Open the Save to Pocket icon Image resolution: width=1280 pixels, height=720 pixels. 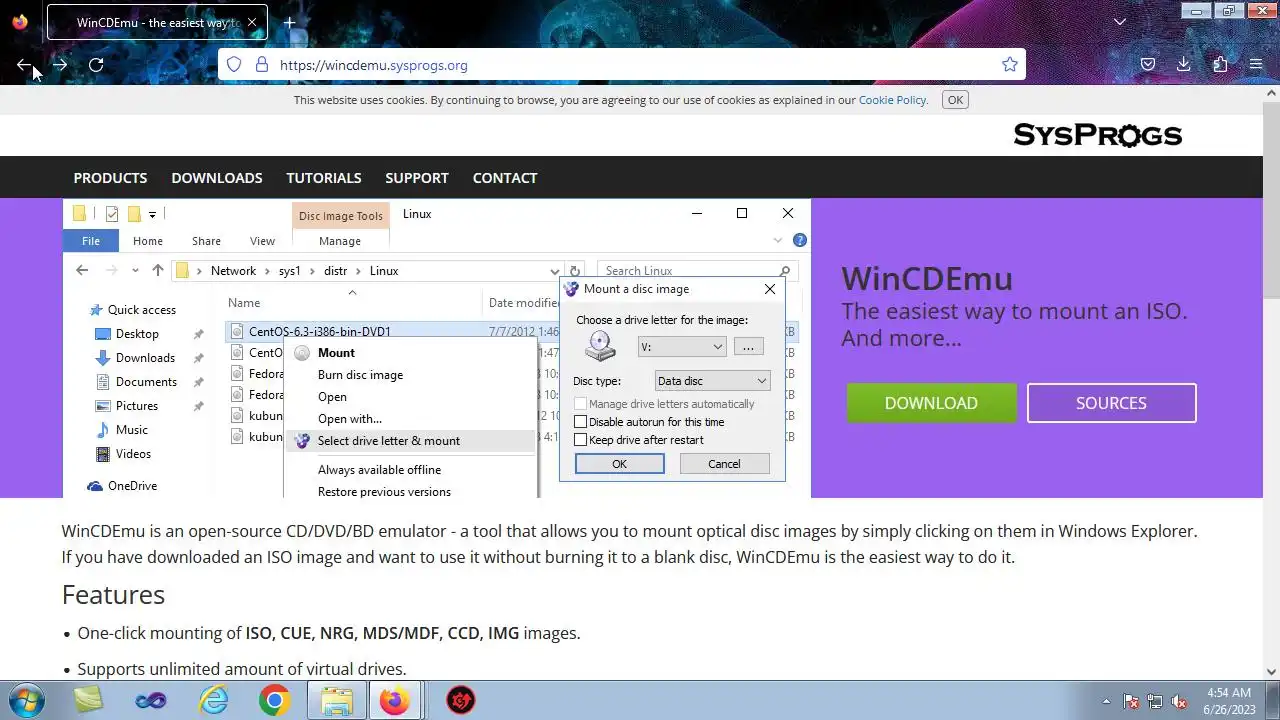[1148, 65]
